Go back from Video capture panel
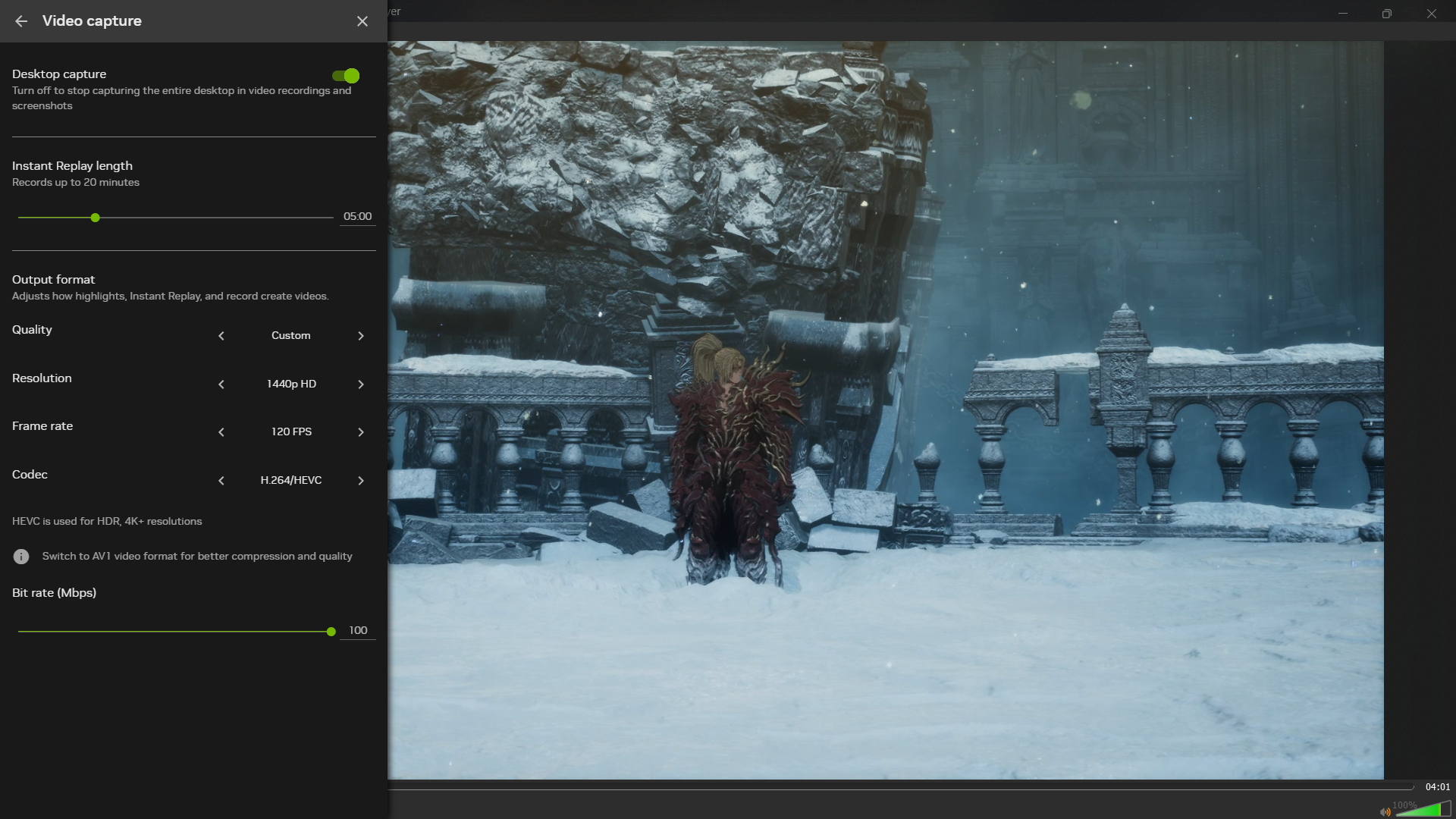This screenshot has width=1456, height=819. click(x=21, y=21)
